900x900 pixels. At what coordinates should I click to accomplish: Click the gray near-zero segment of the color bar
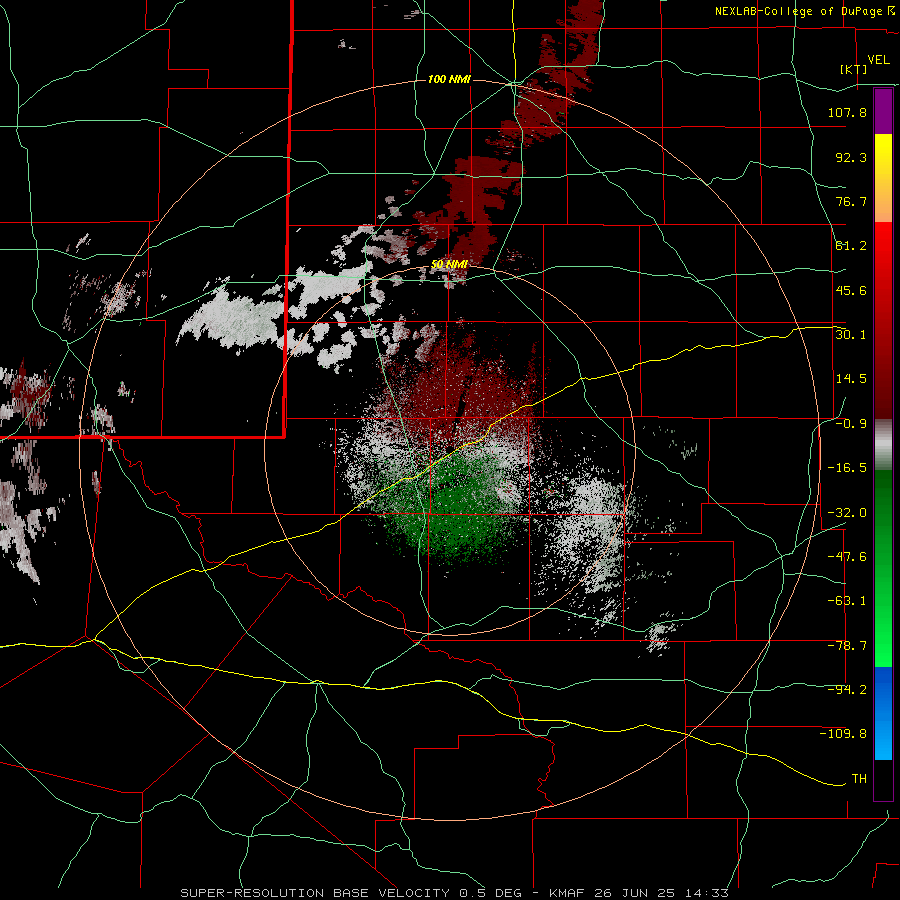(883, 445)
